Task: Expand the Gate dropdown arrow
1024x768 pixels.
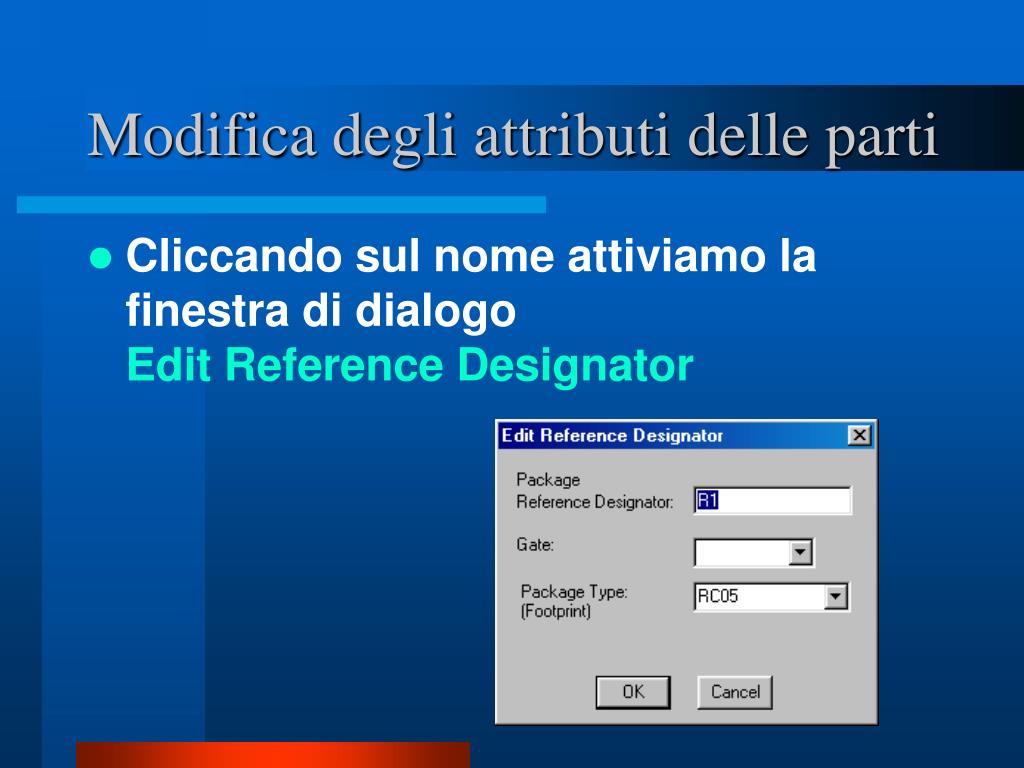Action: pyautogui.click(x=801, y=552)
